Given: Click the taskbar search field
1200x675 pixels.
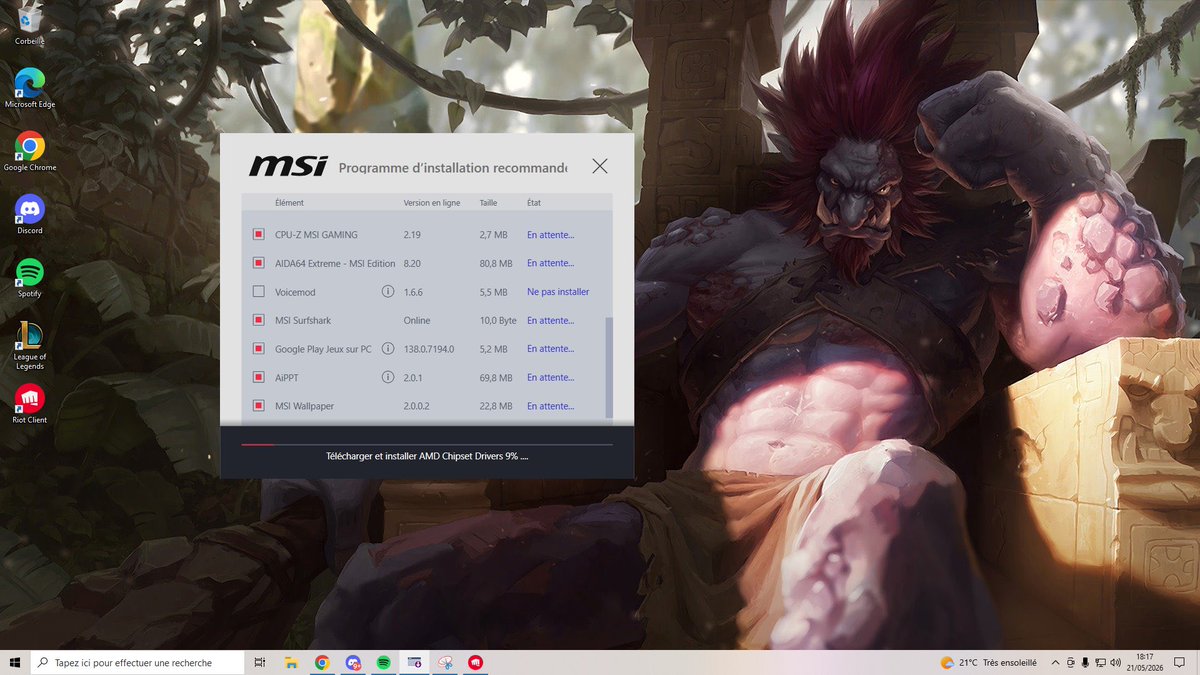Looking at the screenshot, I should [x=137, y=662].
